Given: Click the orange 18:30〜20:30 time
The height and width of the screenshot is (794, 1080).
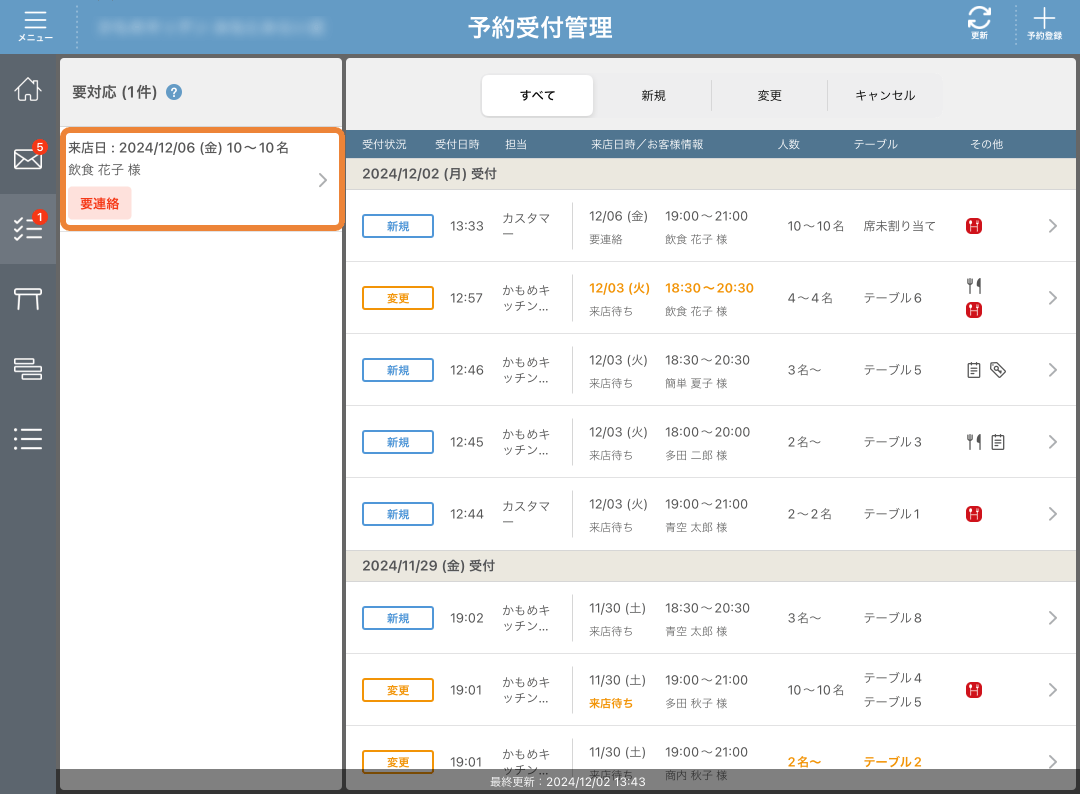Looking at the screenshot, I should 709,288.
